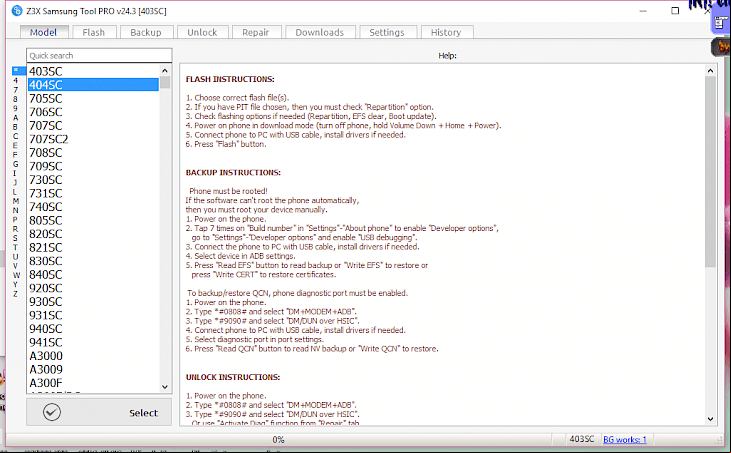Select model 805SC in list
Screen dimensions: 731x453
tap(93, 220)
